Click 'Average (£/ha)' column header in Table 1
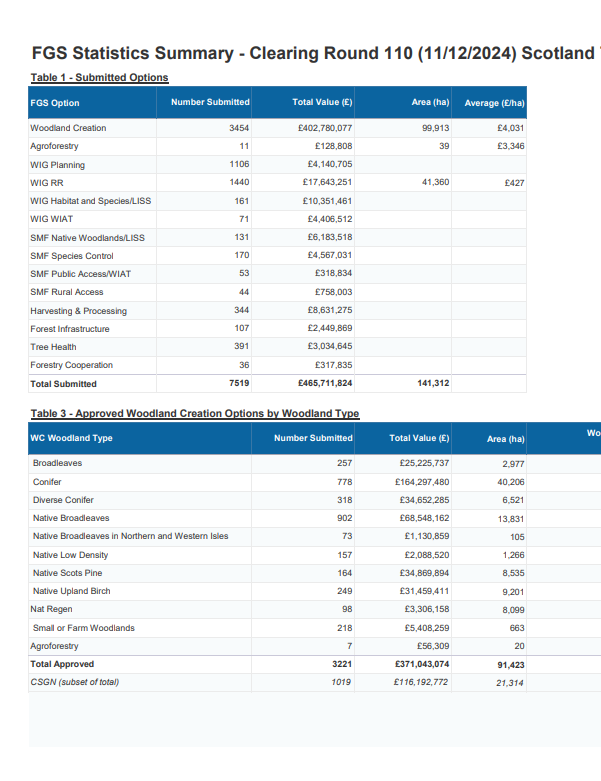 pyautogui.click(x=494, y=103)
